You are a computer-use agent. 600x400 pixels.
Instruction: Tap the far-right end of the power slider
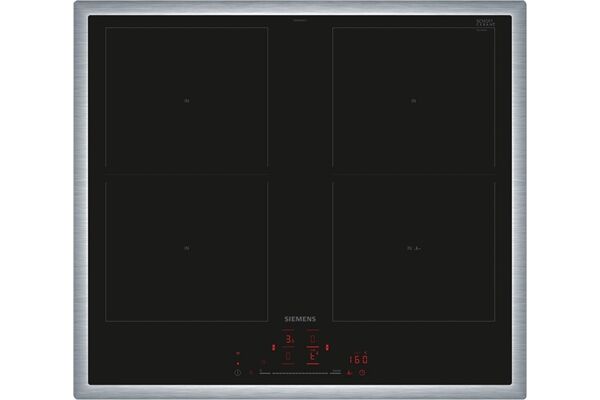click(x=339, y=372)
